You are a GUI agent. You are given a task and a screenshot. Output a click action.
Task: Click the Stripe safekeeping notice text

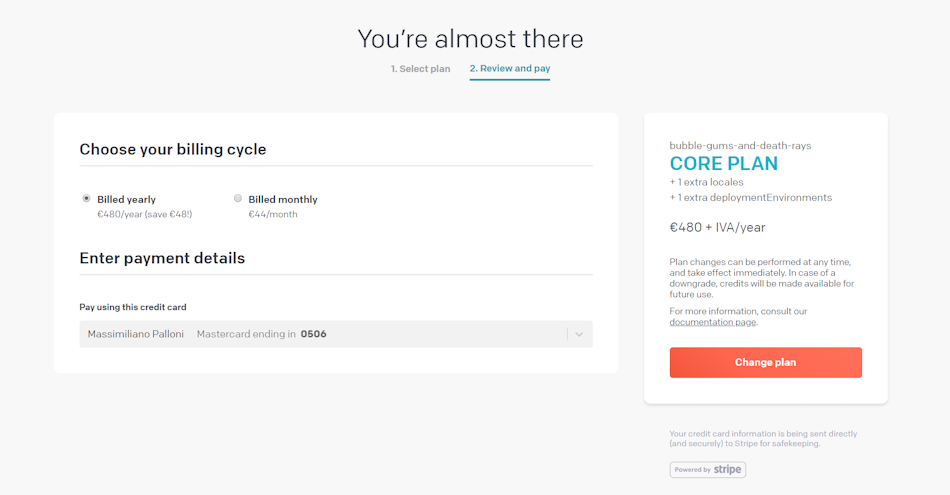763,439
